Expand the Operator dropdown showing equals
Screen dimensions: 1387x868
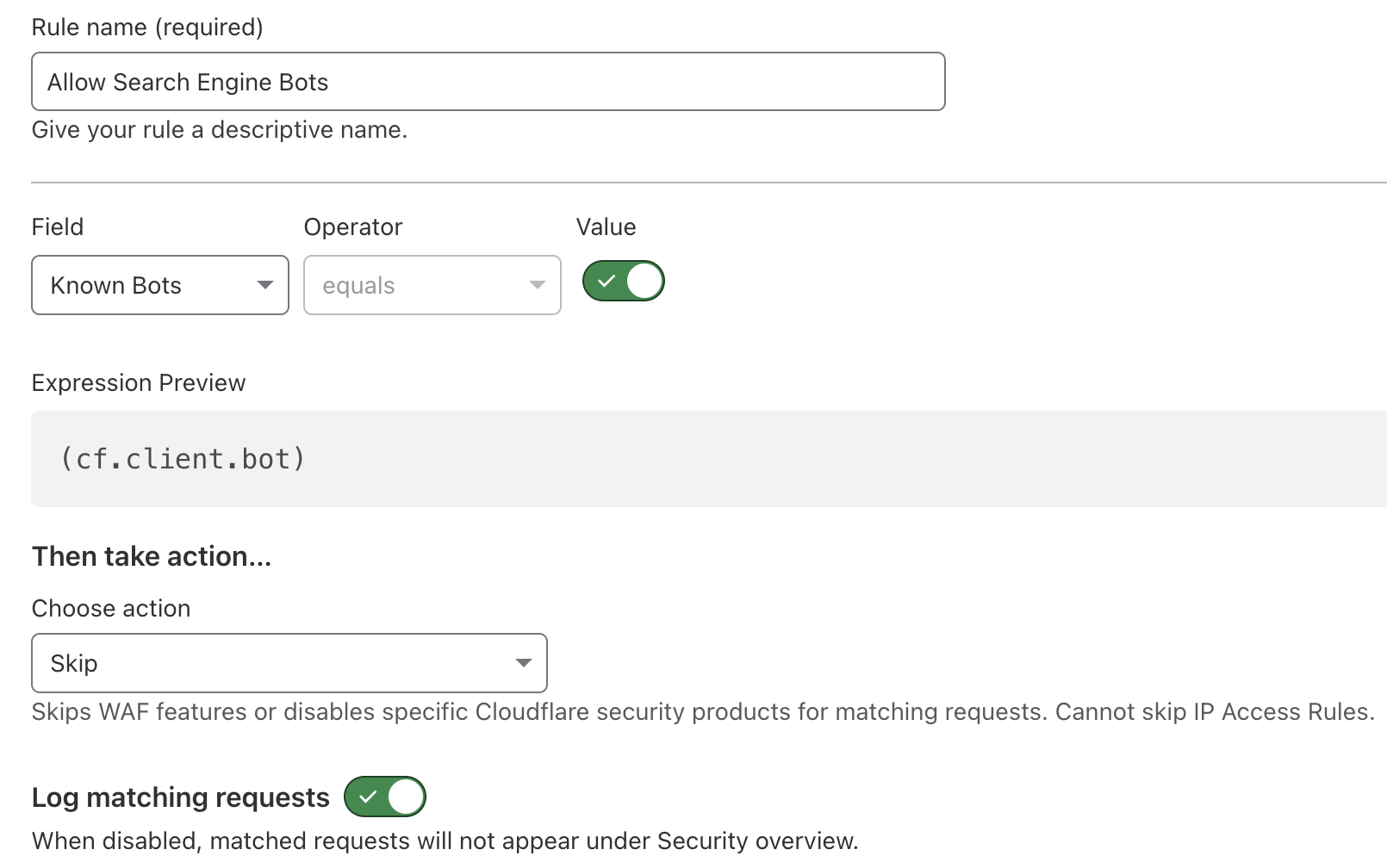[x=432, y=285]
